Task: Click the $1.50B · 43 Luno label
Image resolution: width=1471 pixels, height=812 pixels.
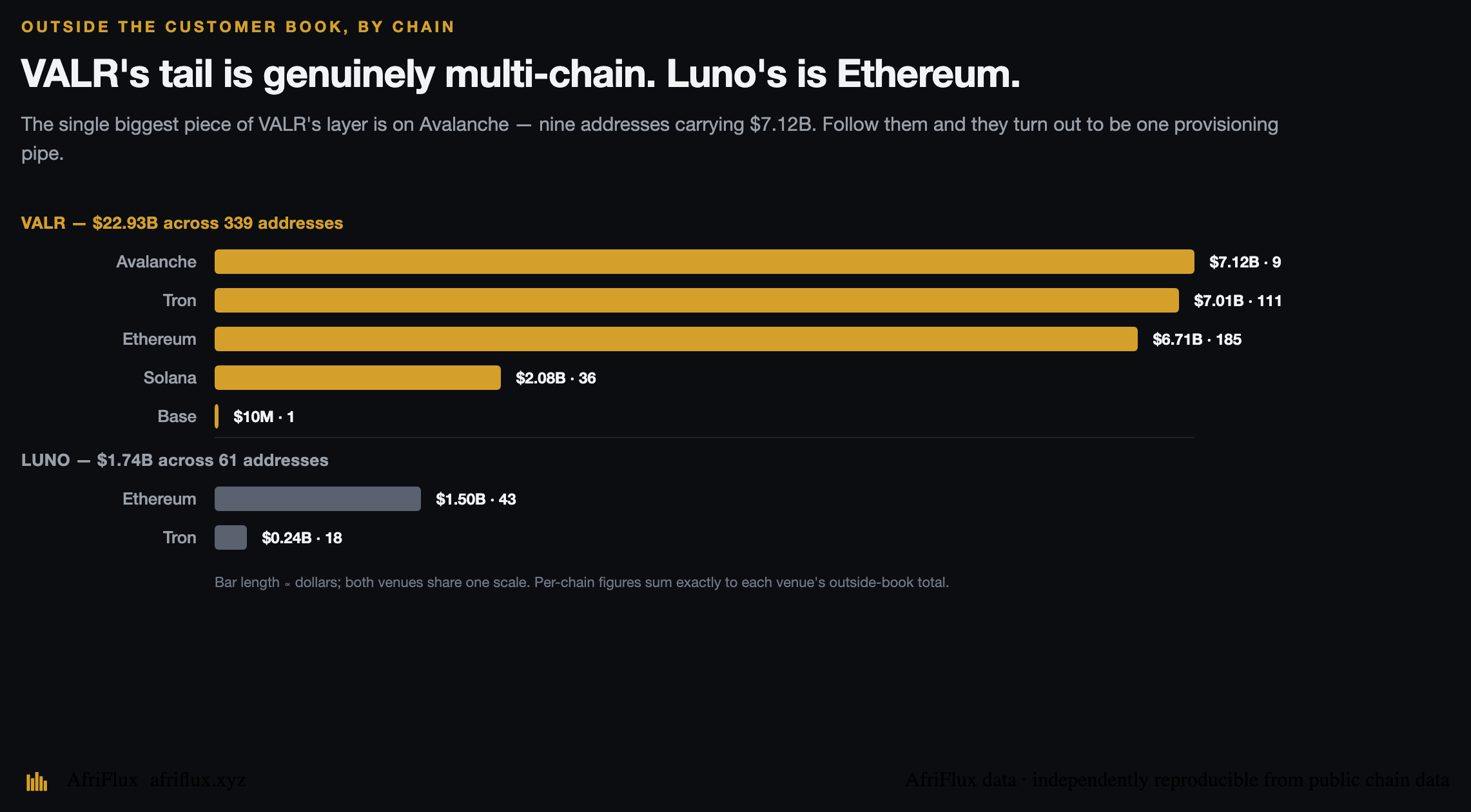Action: pos(475,499)
